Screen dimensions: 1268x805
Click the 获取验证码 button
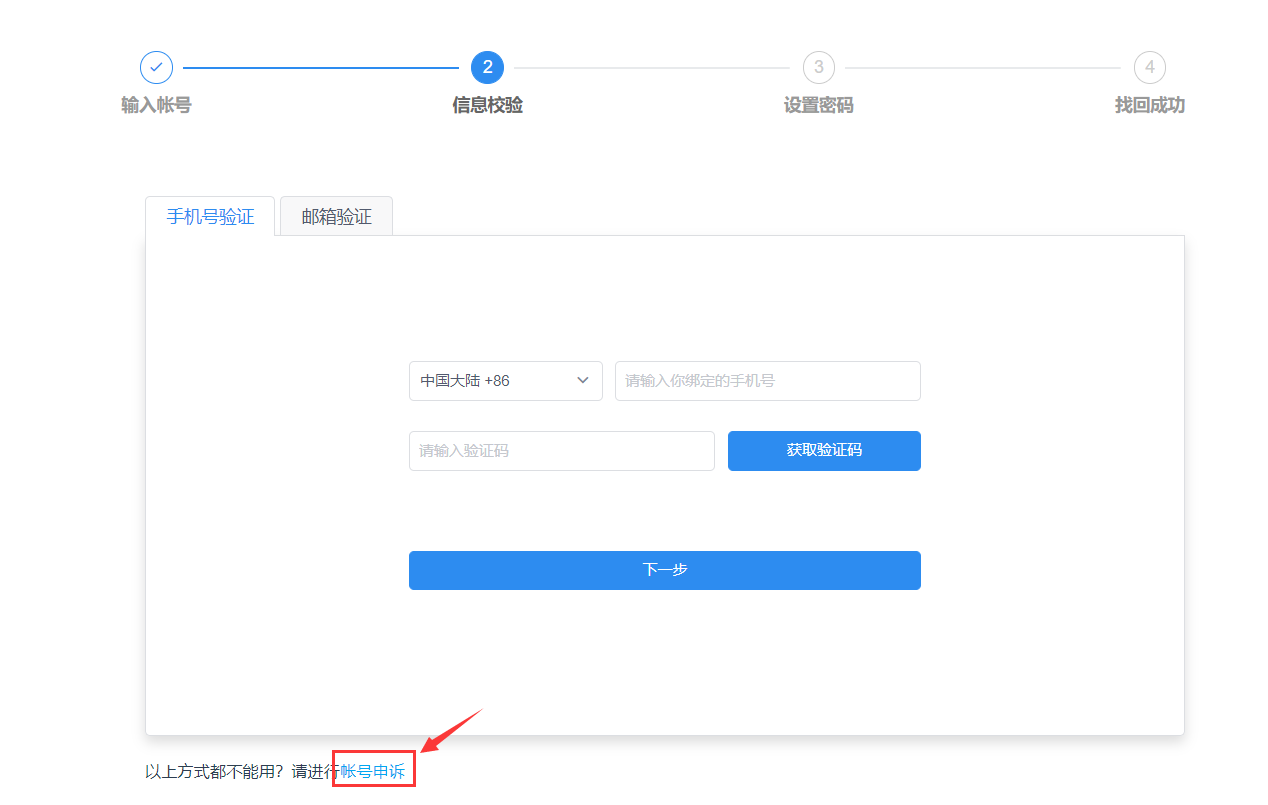pos(824,451)
